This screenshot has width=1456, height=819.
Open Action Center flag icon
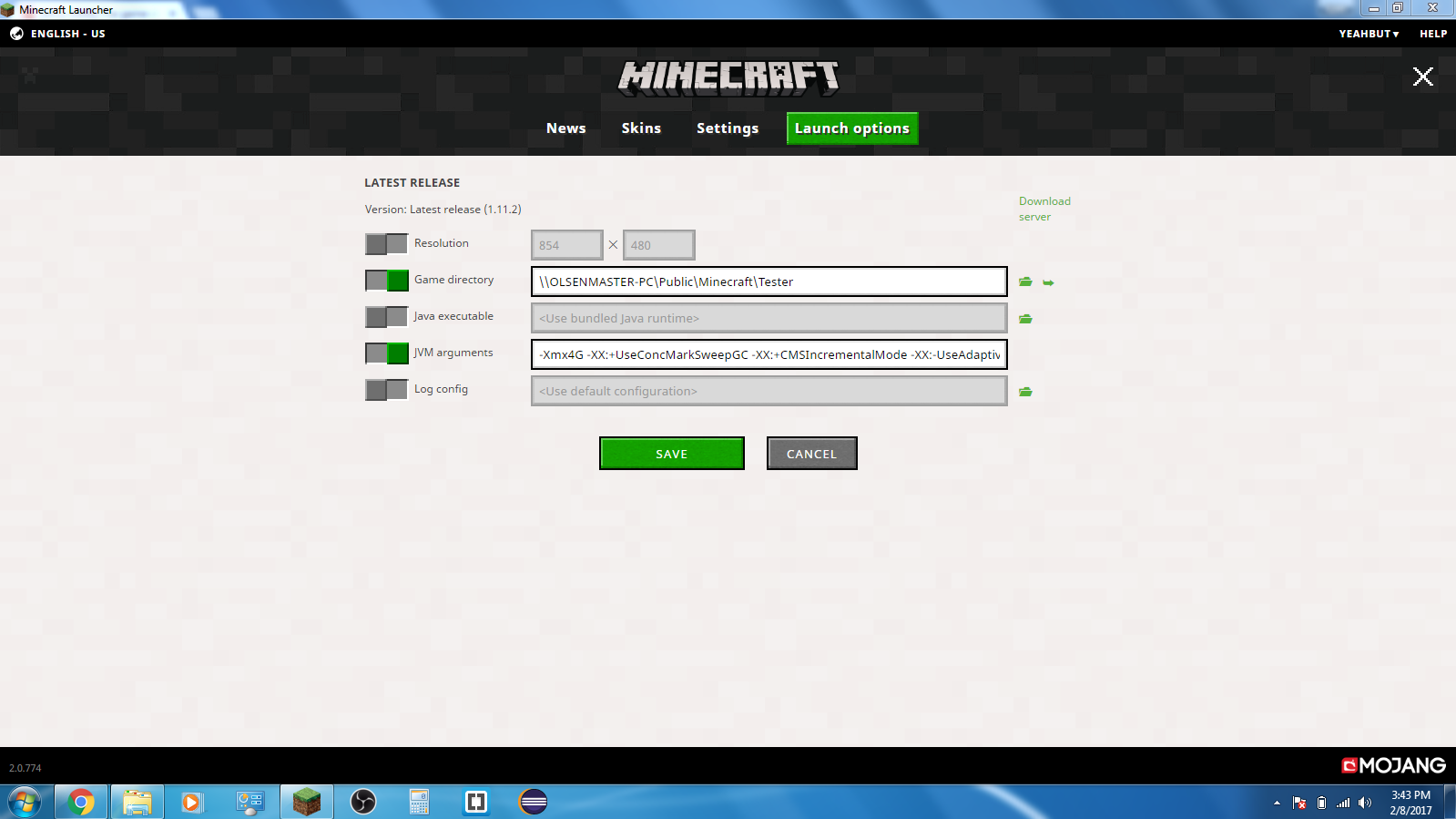pos(1299,803)
